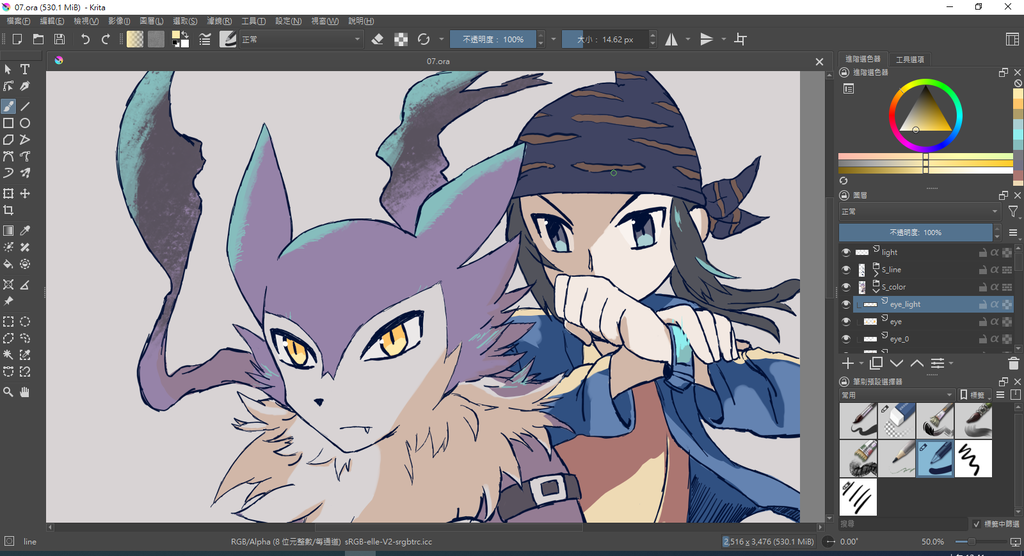Image resolution: width=1024 pixels, height=556 pixels.
Task: Open the layer blending mode dropdown
Action: click(x=920, y=212)
